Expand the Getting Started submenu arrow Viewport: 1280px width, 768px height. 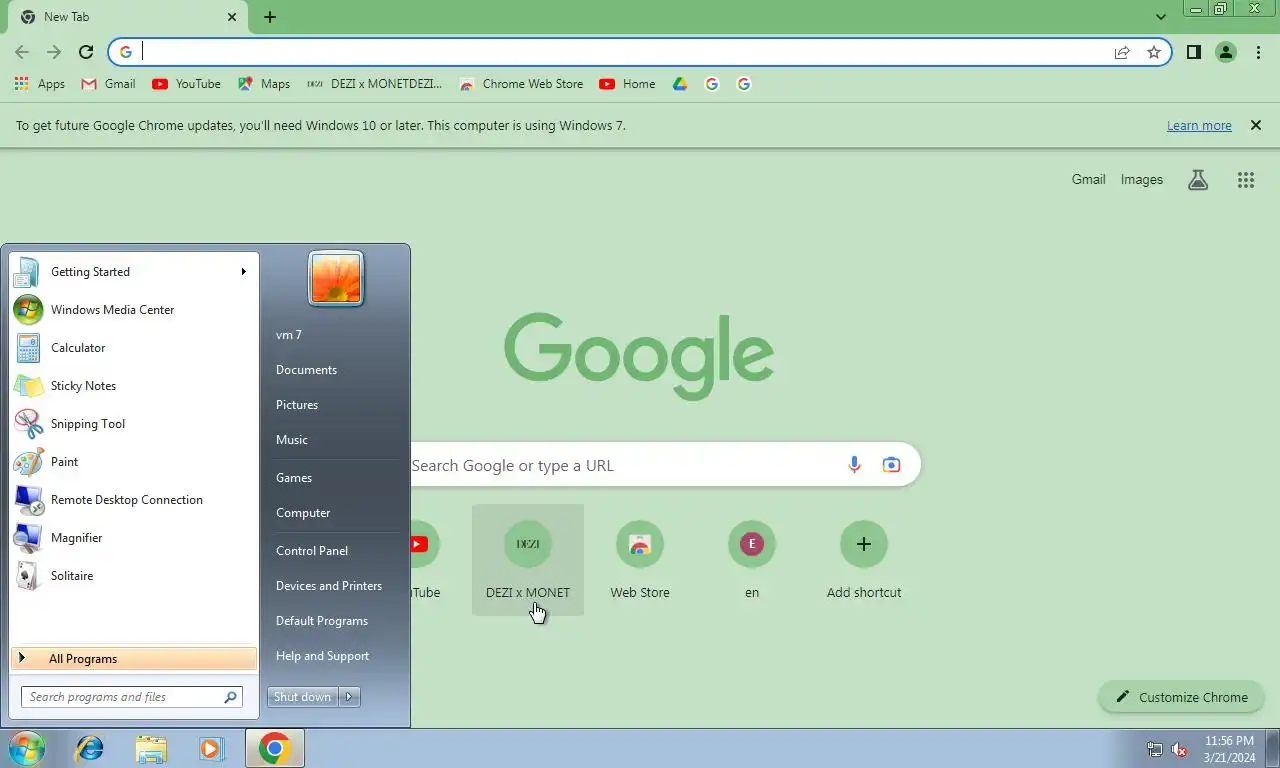click(243, 271)
